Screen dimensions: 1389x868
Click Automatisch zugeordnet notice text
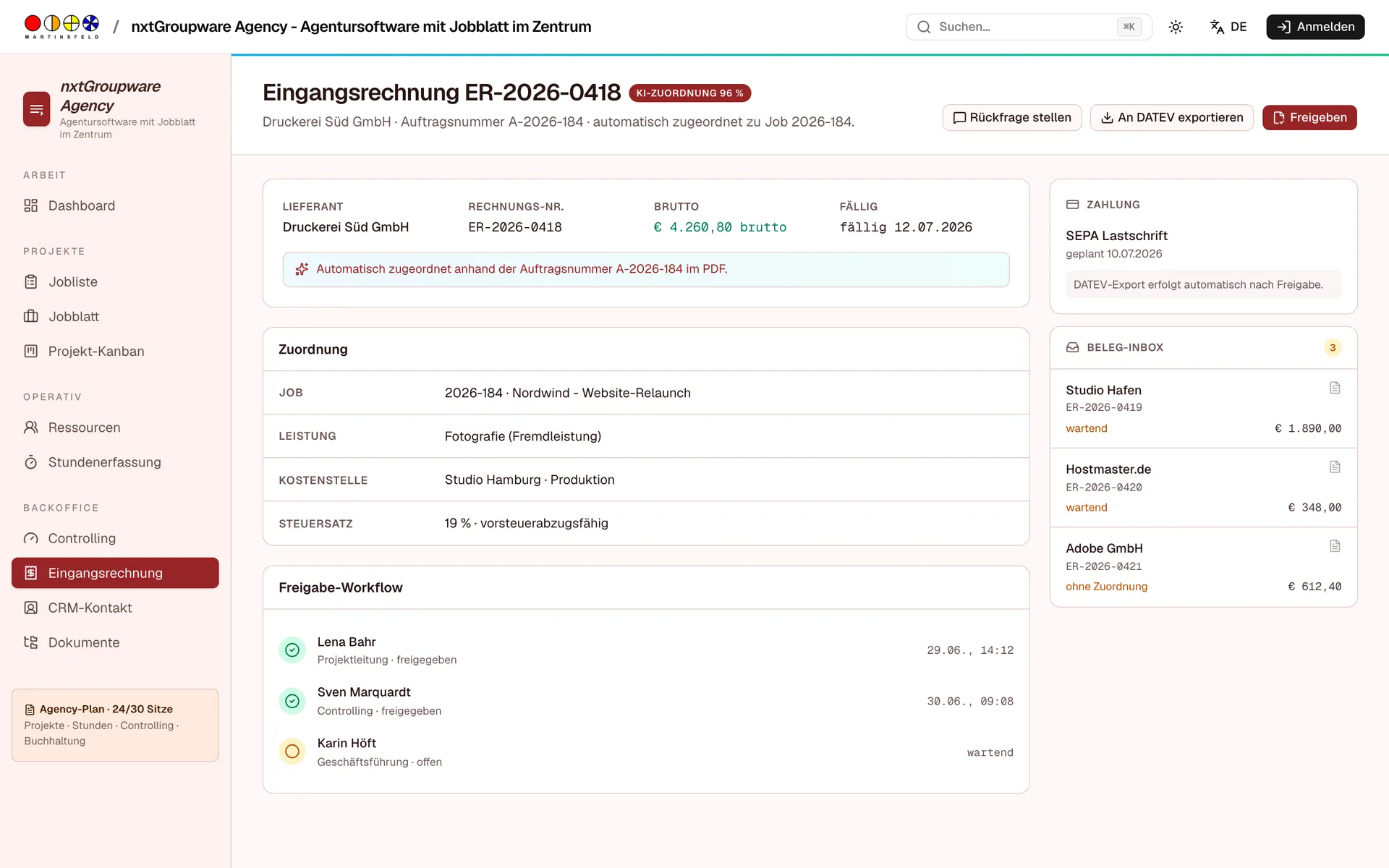tap(522, 269)
